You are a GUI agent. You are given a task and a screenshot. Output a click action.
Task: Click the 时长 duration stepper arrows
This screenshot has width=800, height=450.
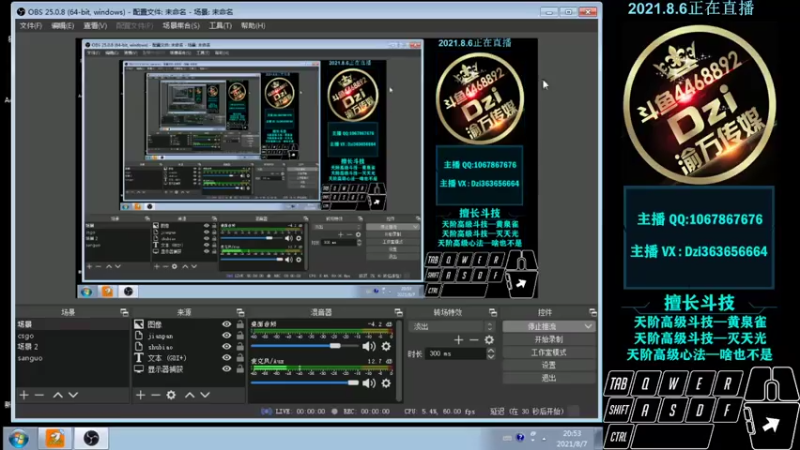490,354
